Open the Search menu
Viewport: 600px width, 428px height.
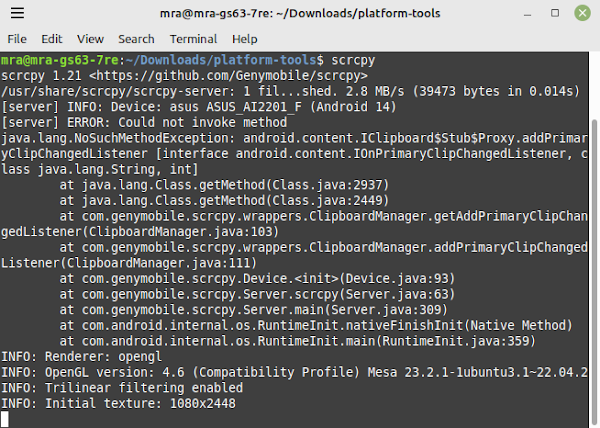136,39
